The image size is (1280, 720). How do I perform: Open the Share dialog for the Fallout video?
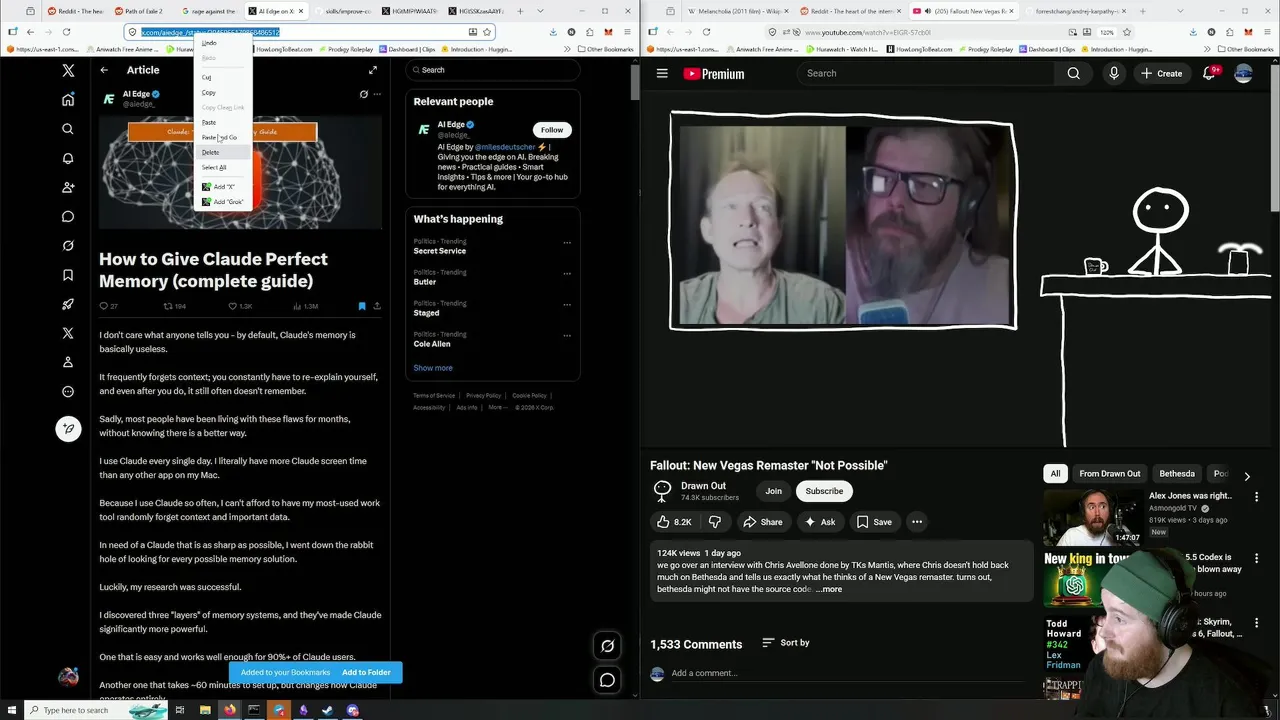tap(762, 521)
